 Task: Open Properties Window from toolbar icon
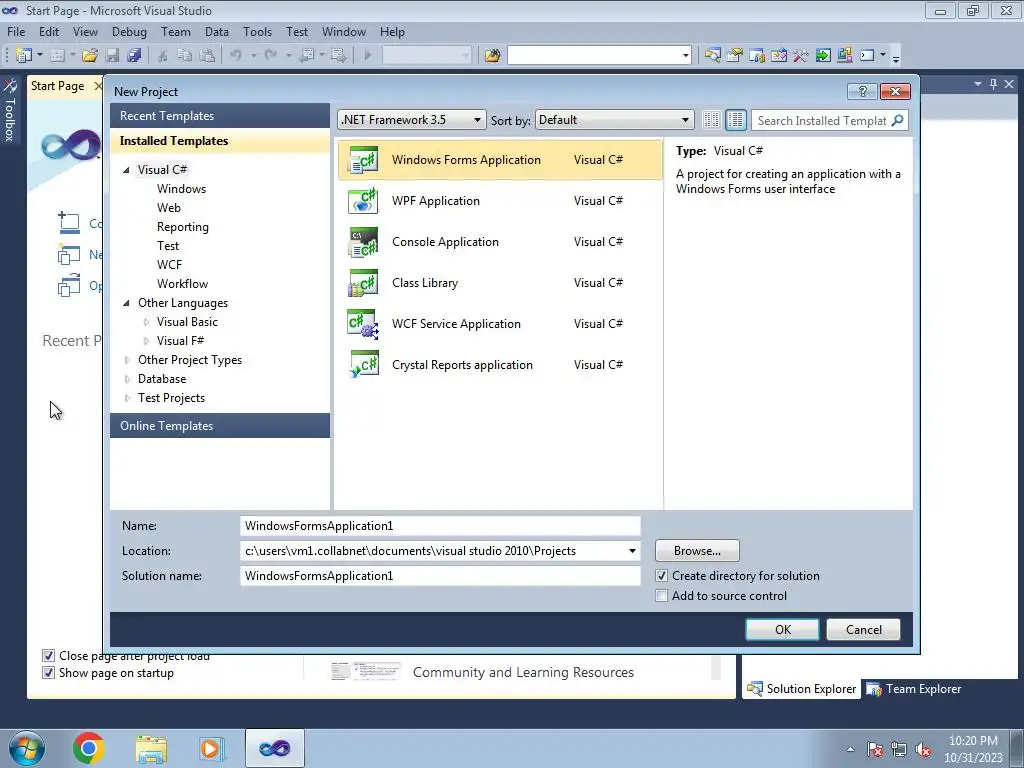pos(735,56)
